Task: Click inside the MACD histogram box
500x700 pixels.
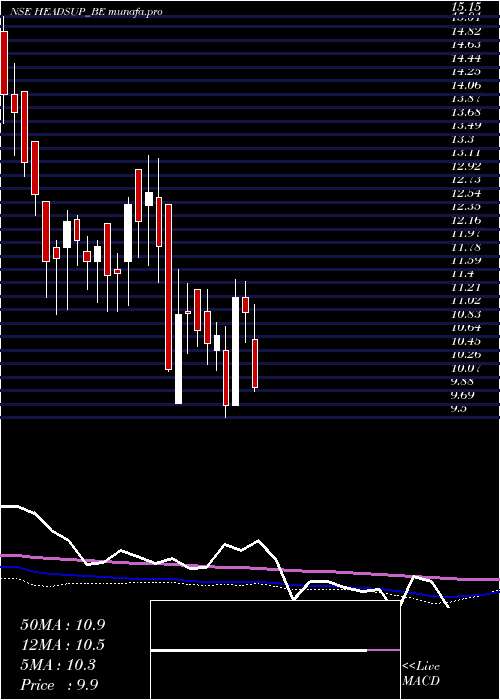Action: [275, 650]
